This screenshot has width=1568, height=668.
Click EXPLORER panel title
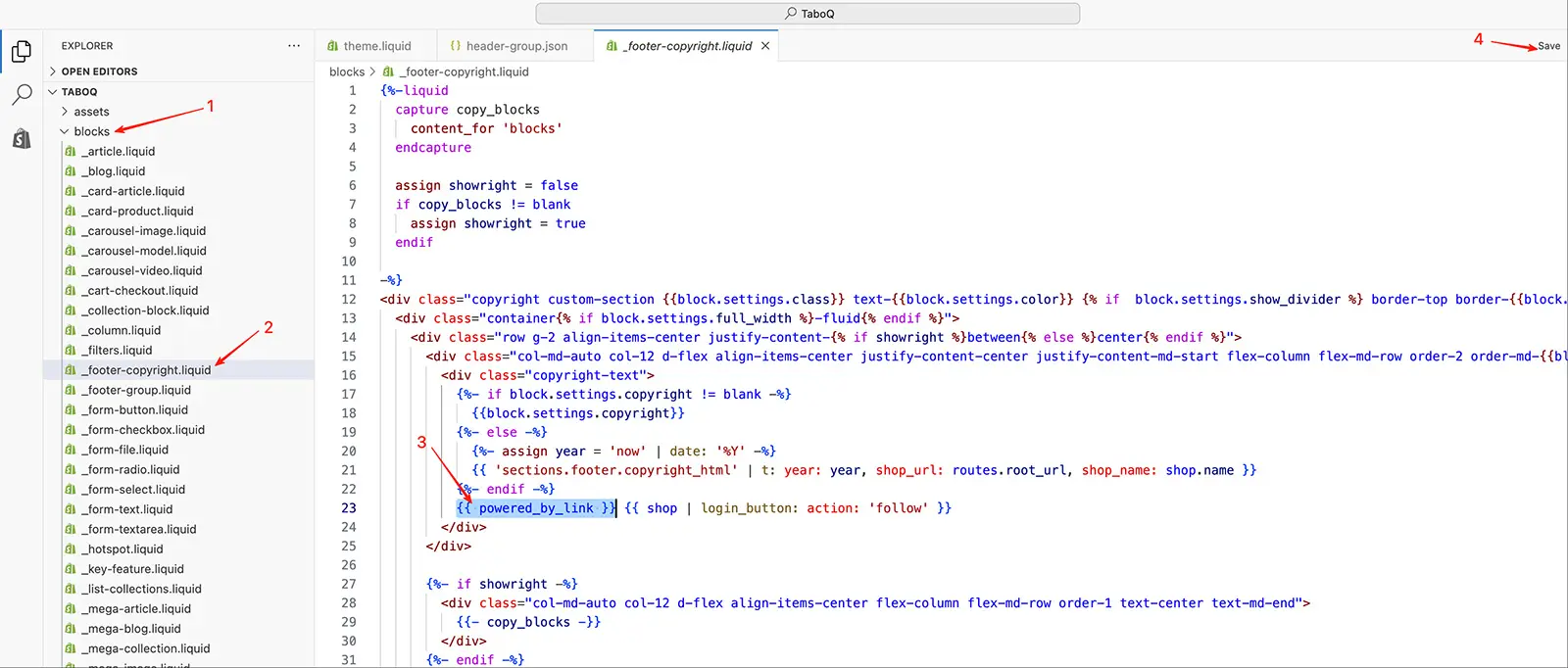click(87, 46)
